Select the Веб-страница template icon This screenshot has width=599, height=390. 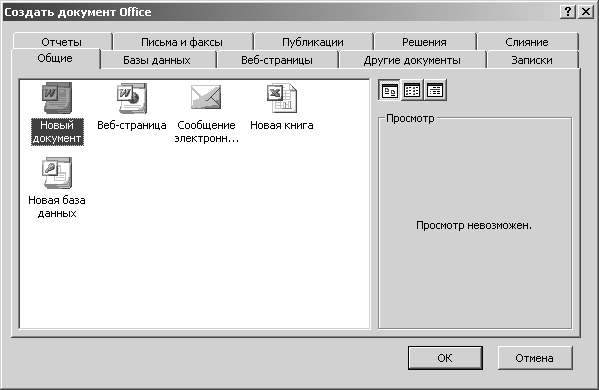(132, 98)
